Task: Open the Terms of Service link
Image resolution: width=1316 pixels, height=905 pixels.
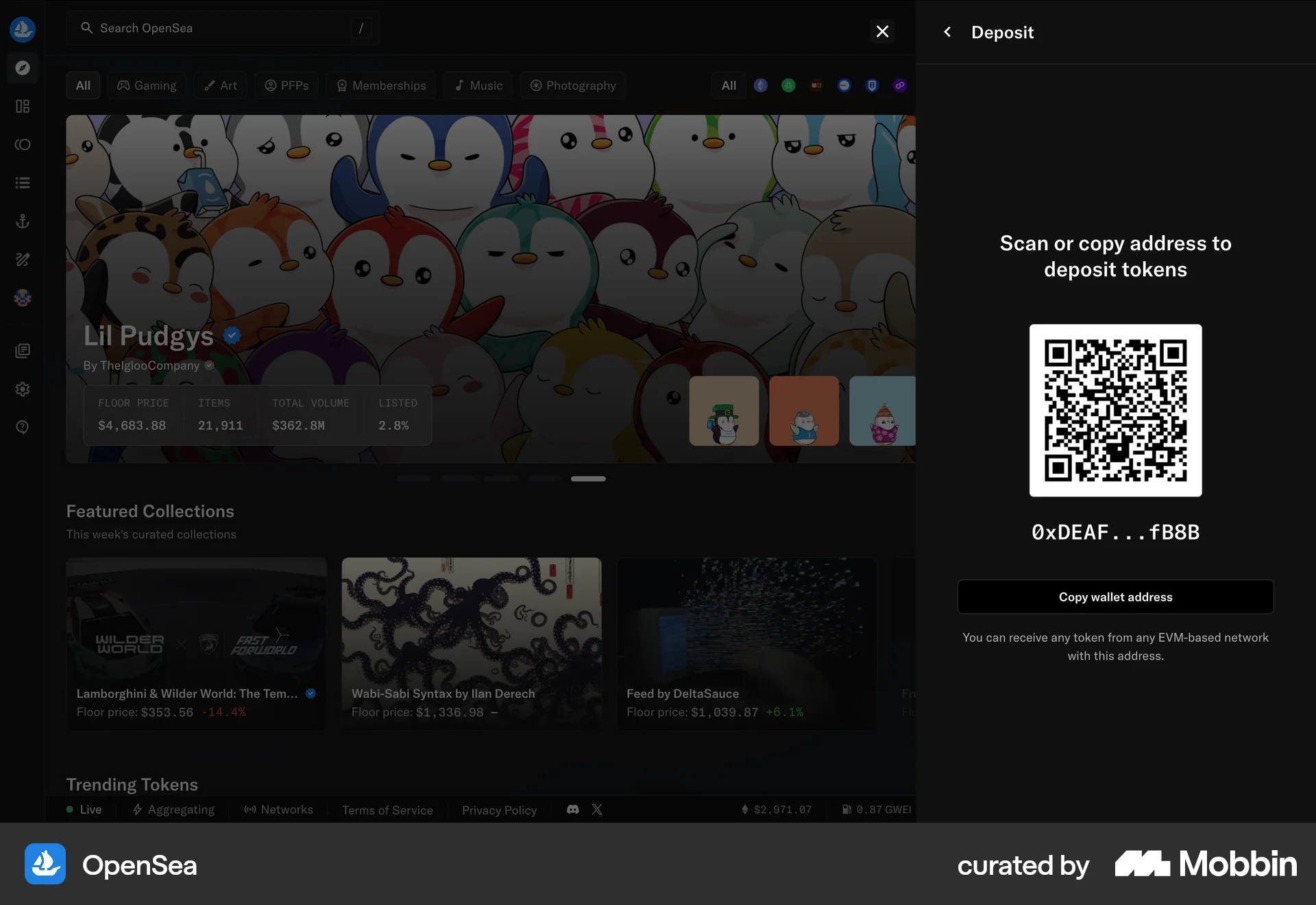Action: click(387, 810)
